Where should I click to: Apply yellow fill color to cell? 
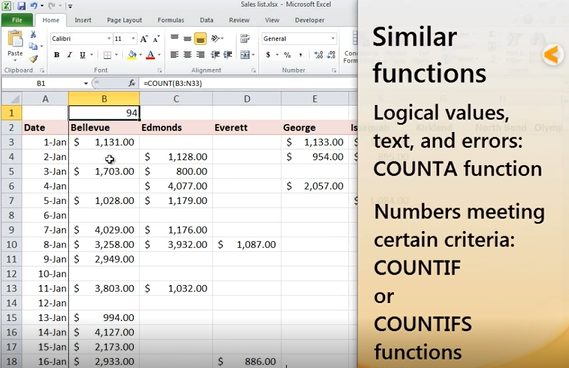click(x=132, y=55)
